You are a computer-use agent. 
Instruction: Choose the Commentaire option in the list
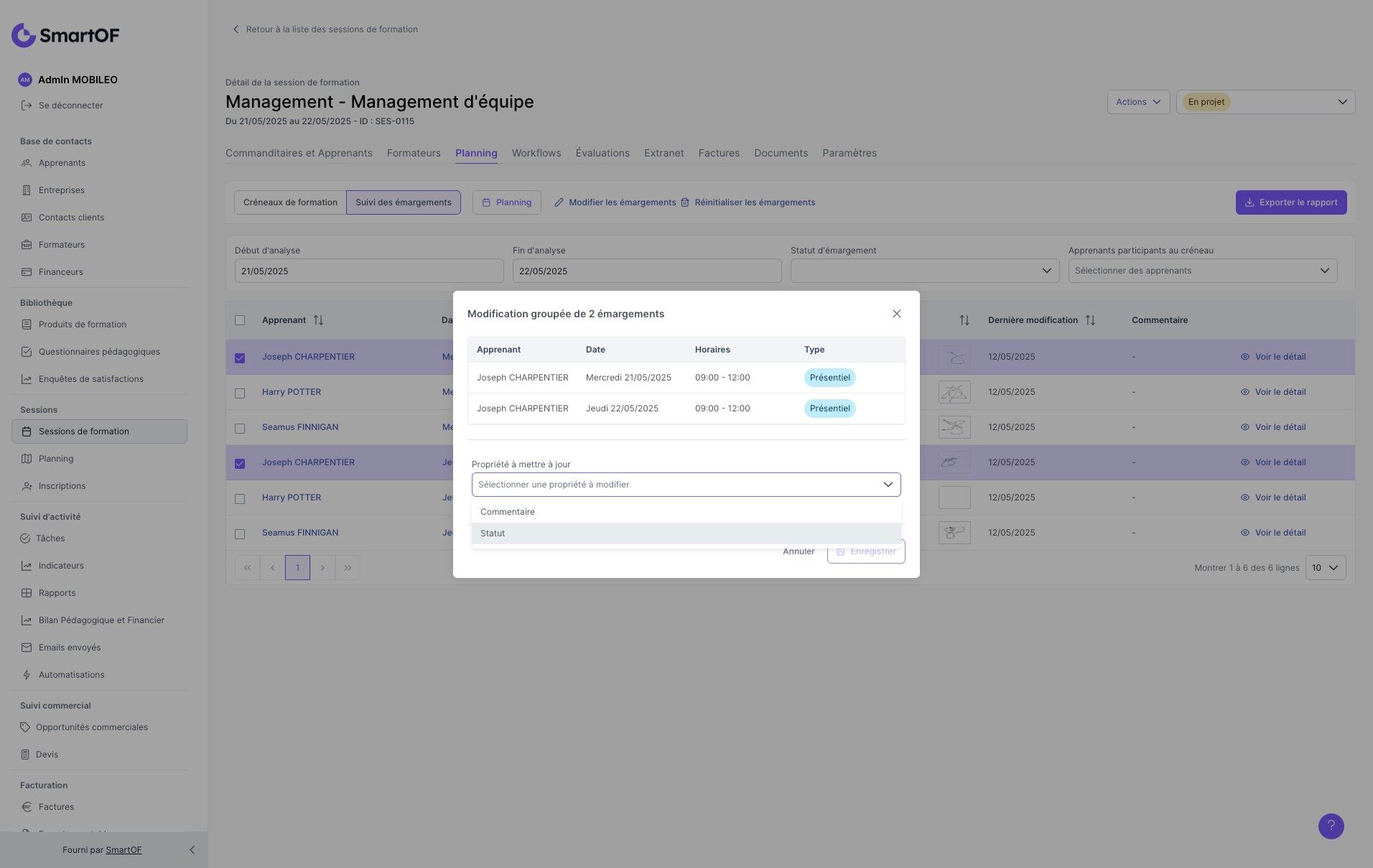(x=507, y=512)
